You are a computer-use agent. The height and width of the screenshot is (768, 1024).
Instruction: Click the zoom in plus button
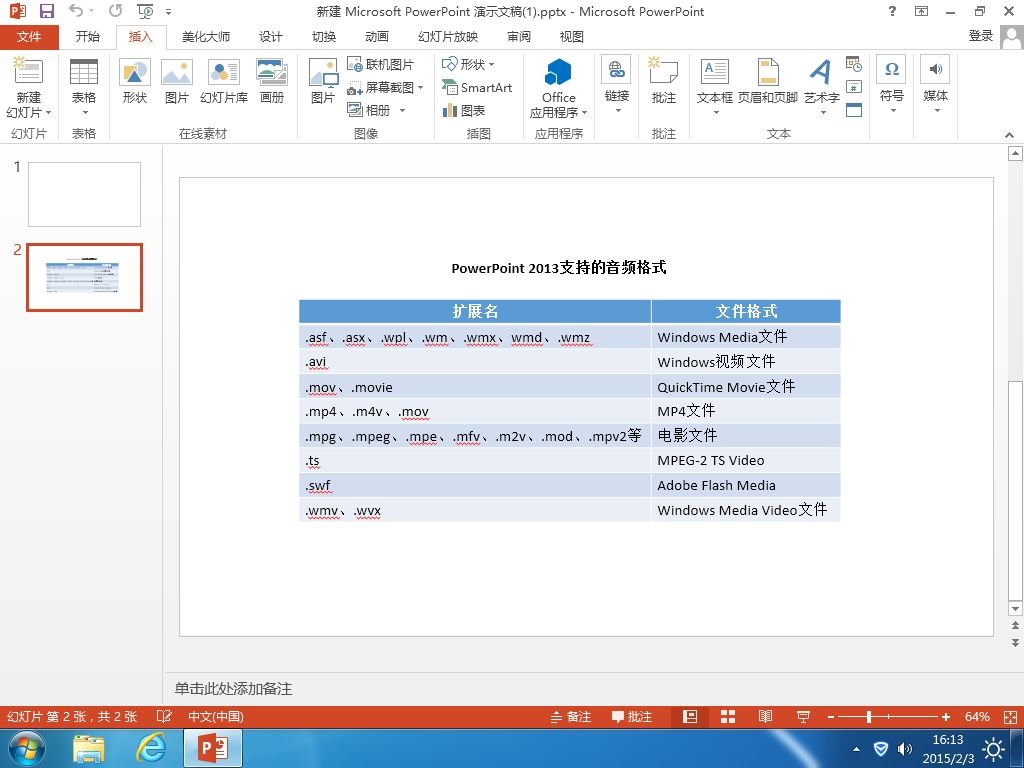946,716
